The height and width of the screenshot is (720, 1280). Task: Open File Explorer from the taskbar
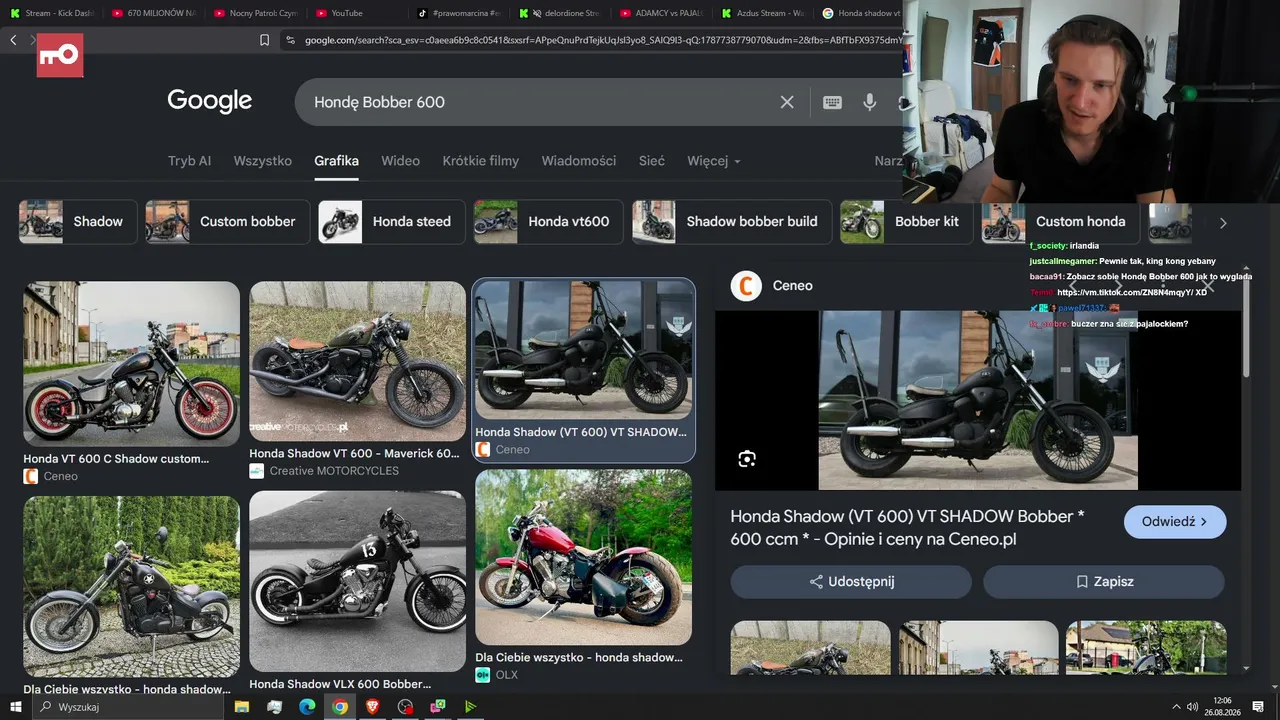click(x=241, y=707)
